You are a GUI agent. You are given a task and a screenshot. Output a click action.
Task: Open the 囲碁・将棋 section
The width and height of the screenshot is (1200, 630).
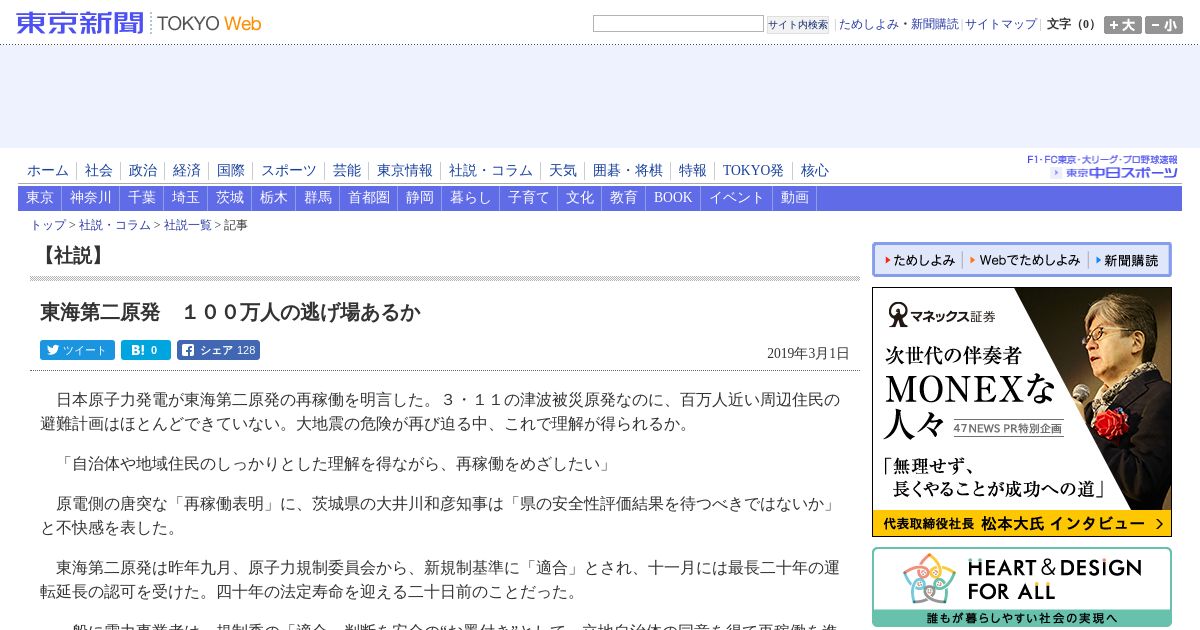627,171
